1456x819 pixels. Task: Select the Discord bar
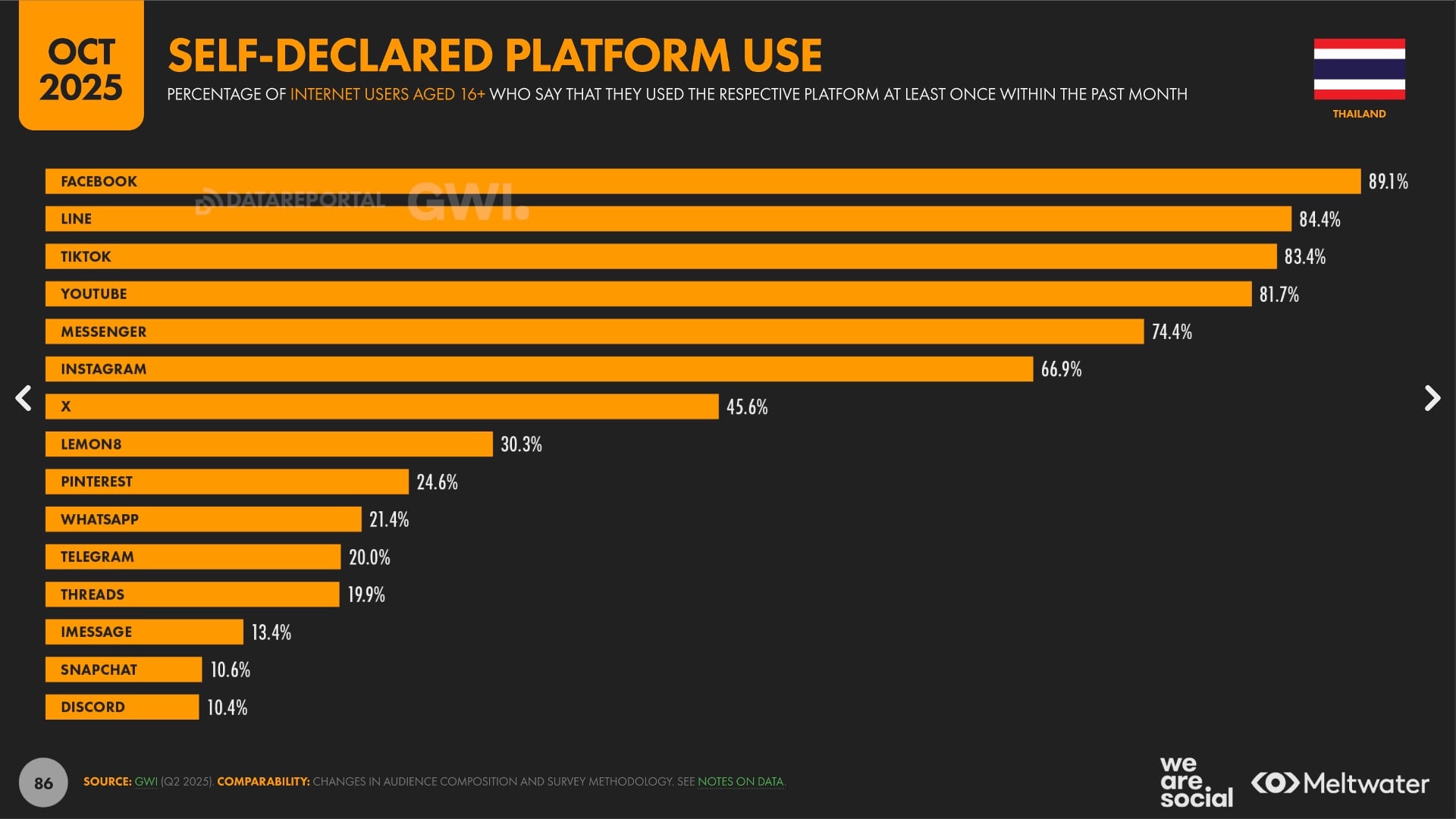click(121, 707)
